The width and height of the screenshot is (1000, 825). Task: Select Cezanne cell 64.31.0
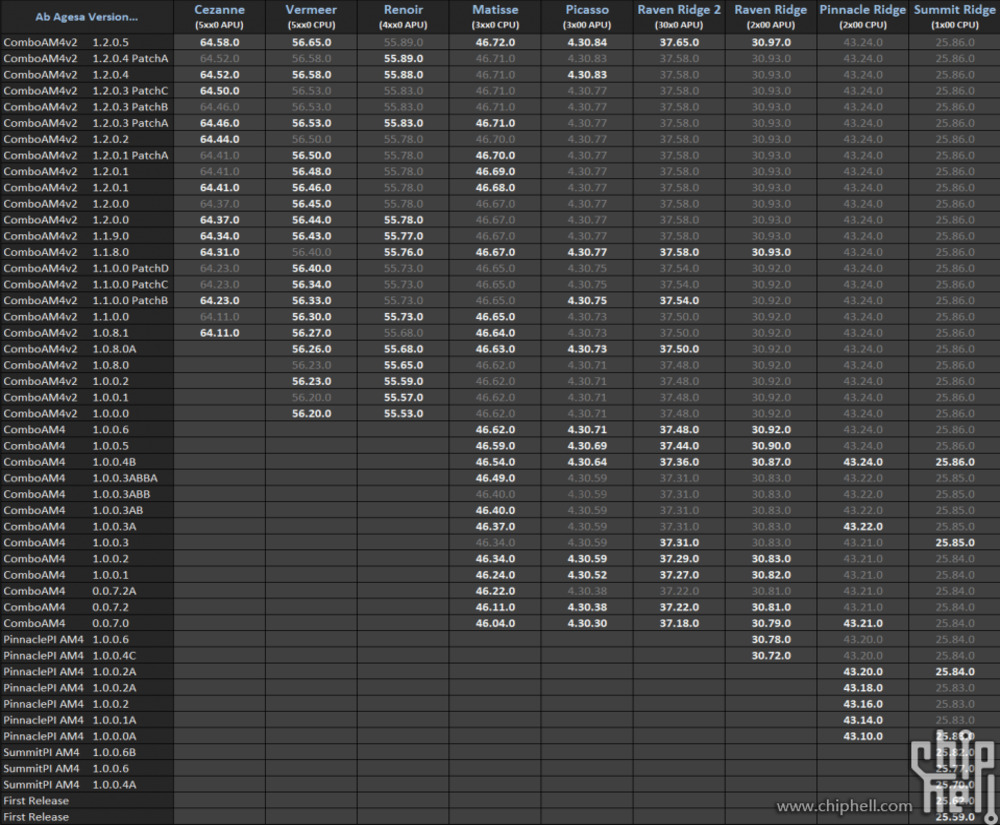coord(219,252)
